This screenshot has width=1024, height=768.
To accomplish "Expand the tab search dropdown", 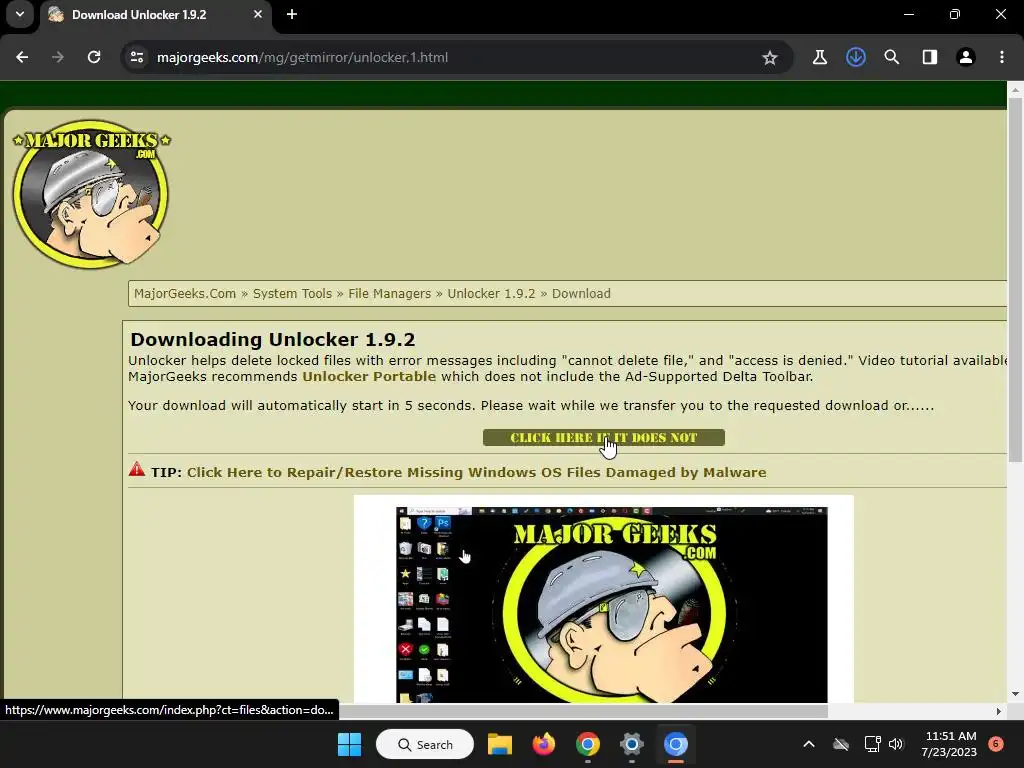I will point(20,14).
